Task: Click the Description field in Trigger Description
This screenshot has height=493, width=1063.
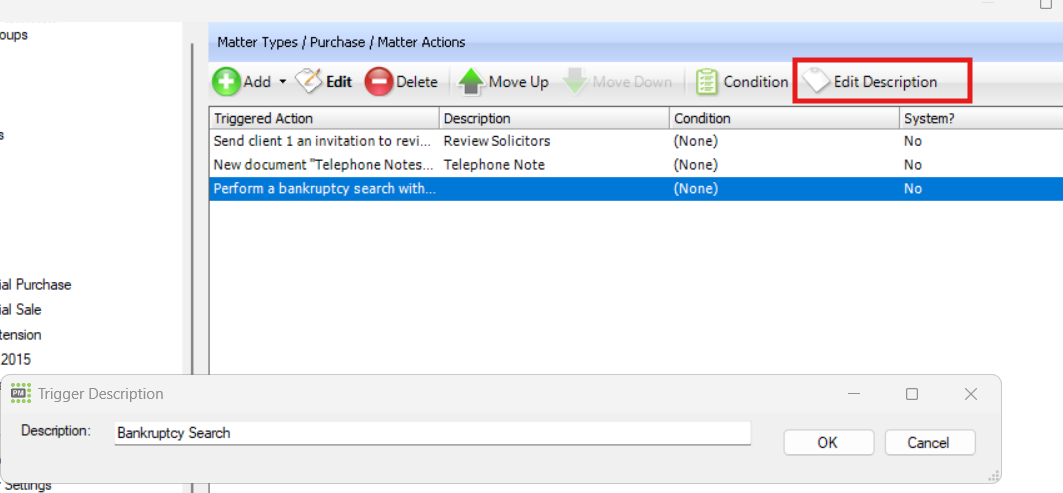Action: [433, 433]
